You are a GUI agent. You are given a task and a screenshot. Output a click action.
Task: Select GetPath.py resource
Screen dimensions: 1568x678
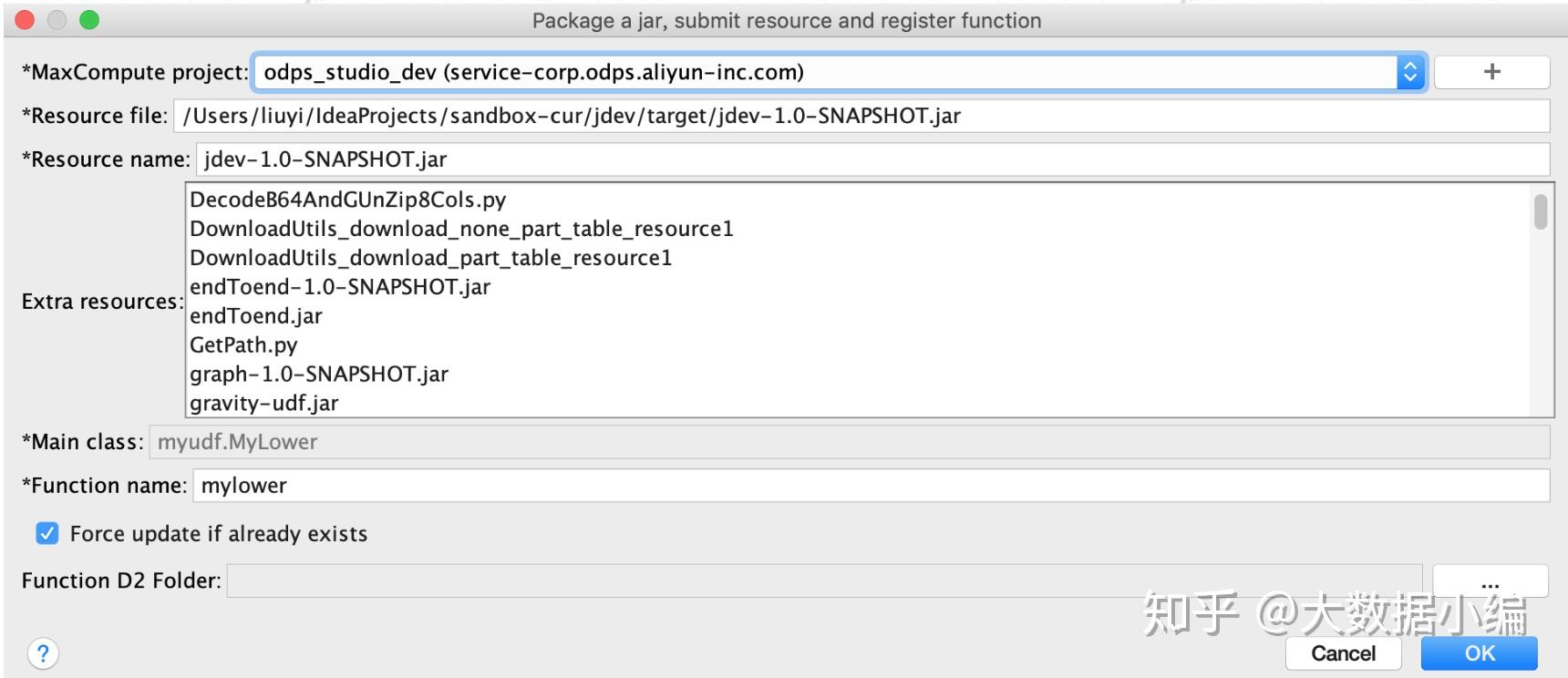[243, 345]
